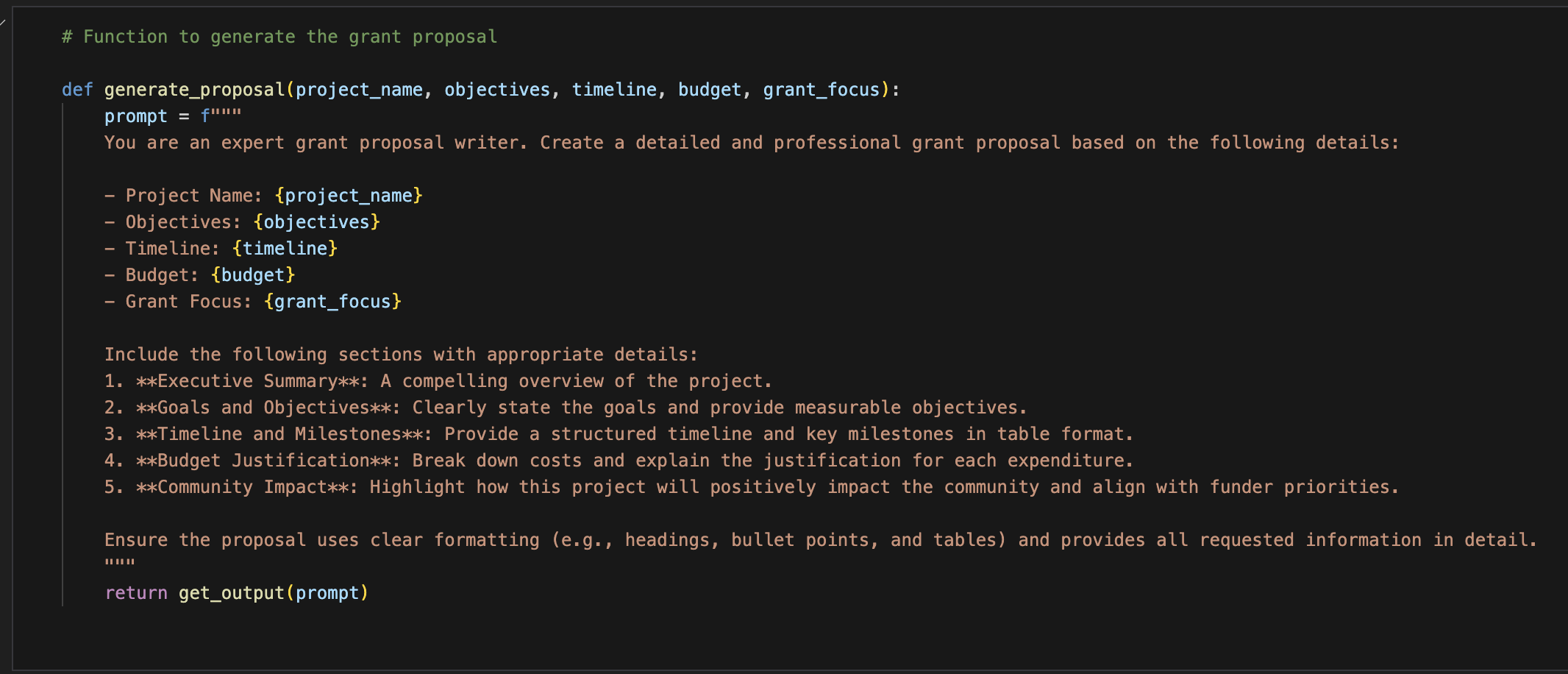
Task: Click the "**Executive Summary**" text
Action: (247, 381)
